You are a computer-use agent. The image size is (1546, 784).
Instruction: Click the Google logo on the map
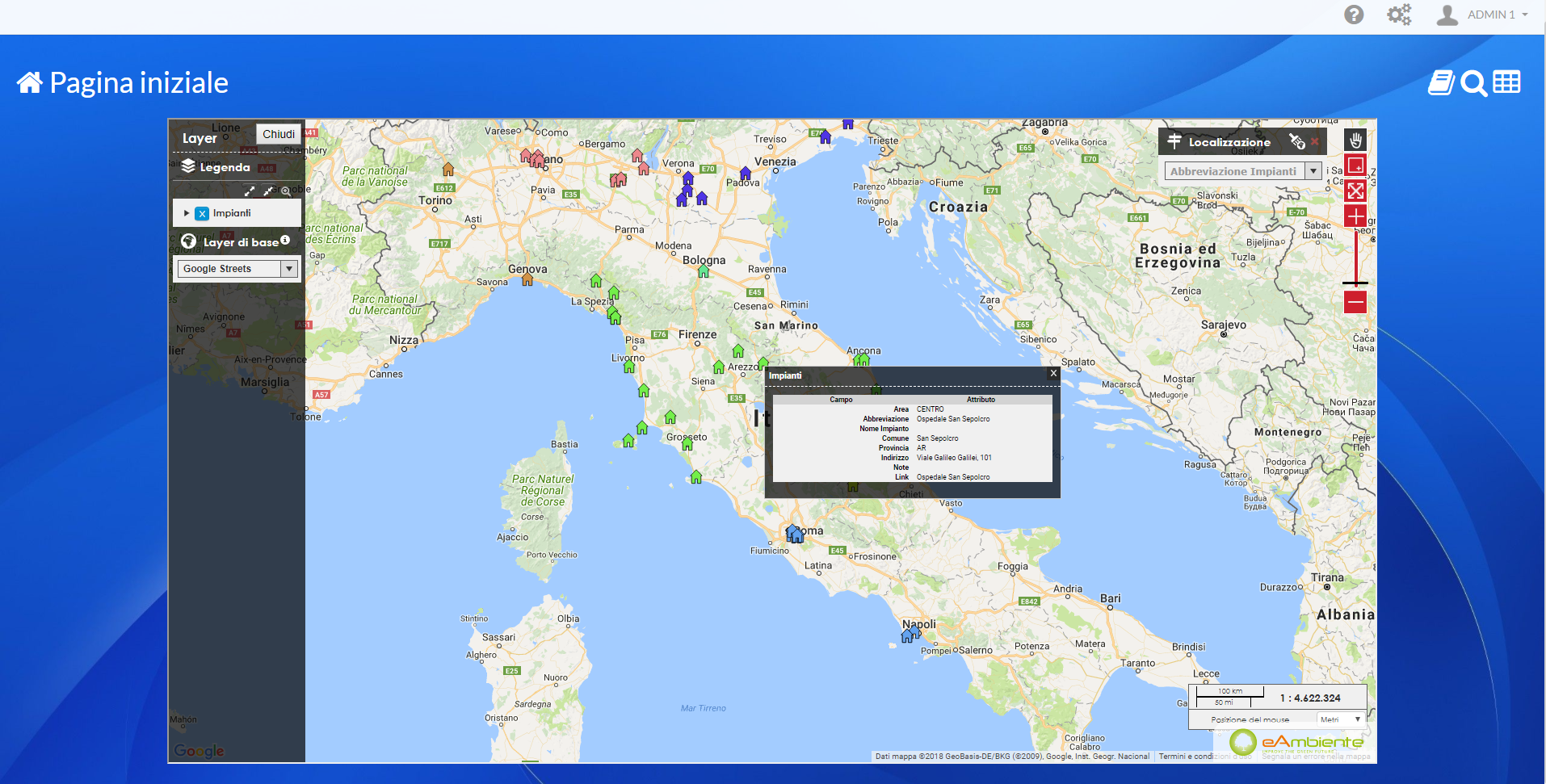(x=199, y=751)
